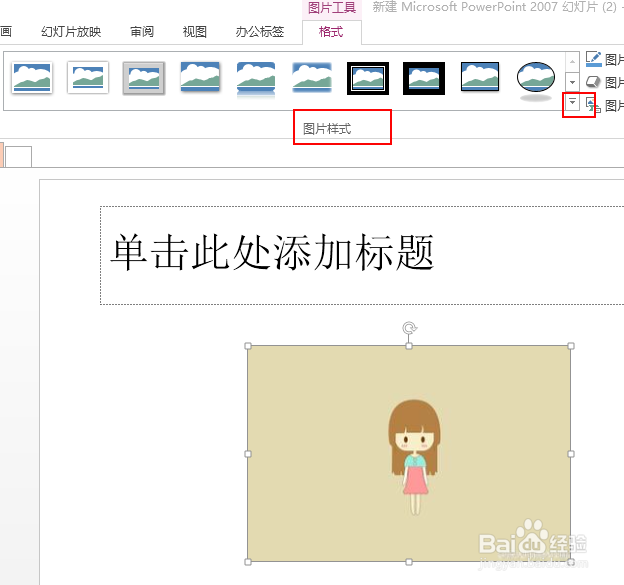The height and width of the screenshot is (585, 624).
Task: Open picture border options (pencil icon)
Action: click(593, 59)
